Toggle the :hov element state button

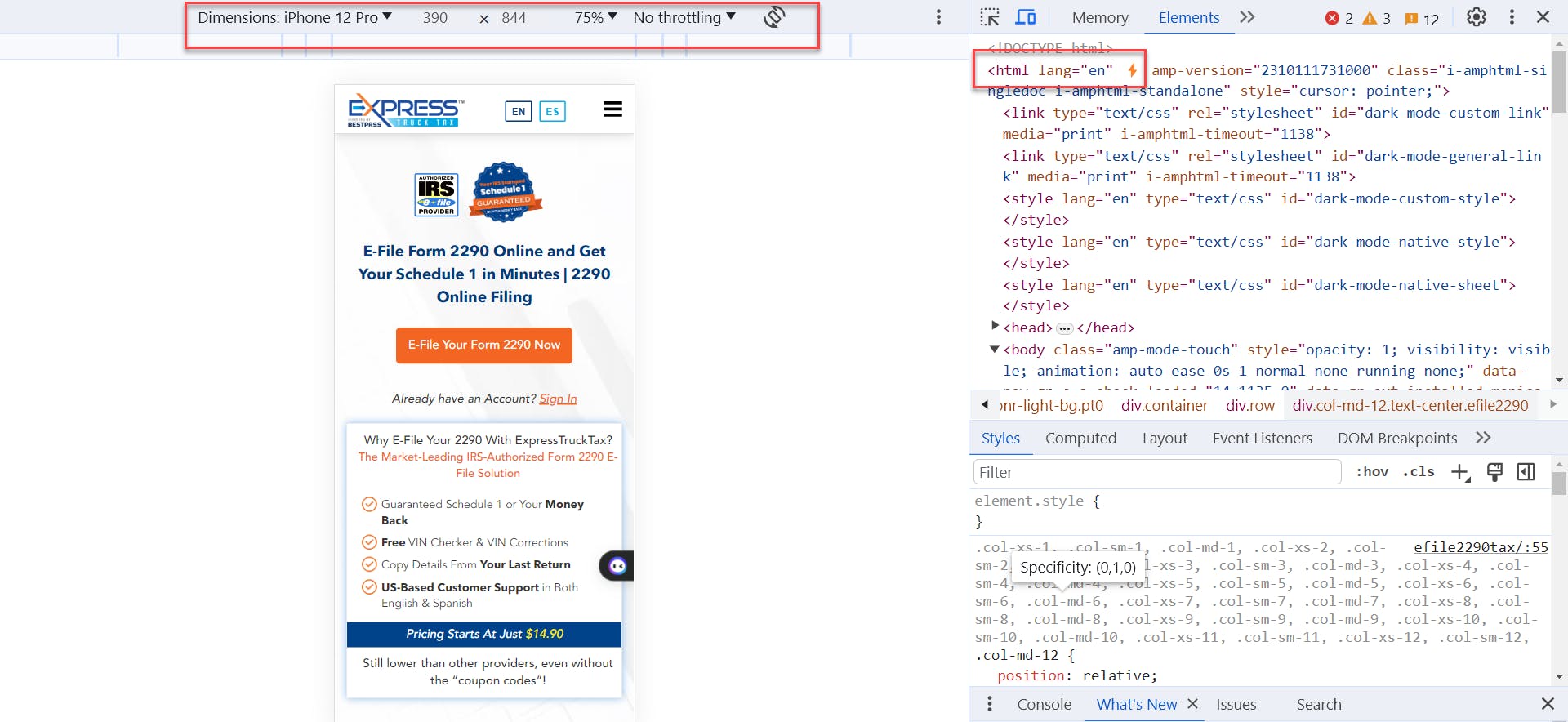point(1371,472)
